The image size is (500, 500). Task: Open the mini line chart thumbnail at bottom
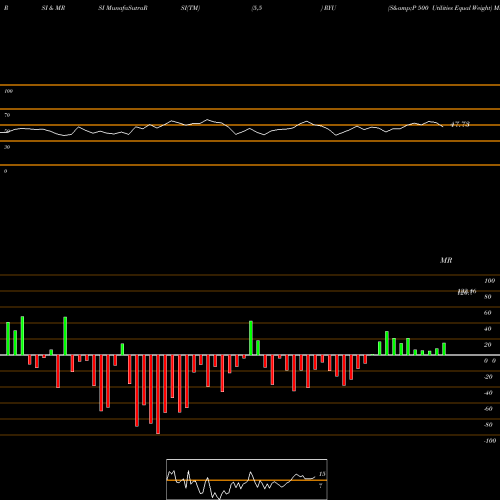pyautogui.click(x=247, y=479)
